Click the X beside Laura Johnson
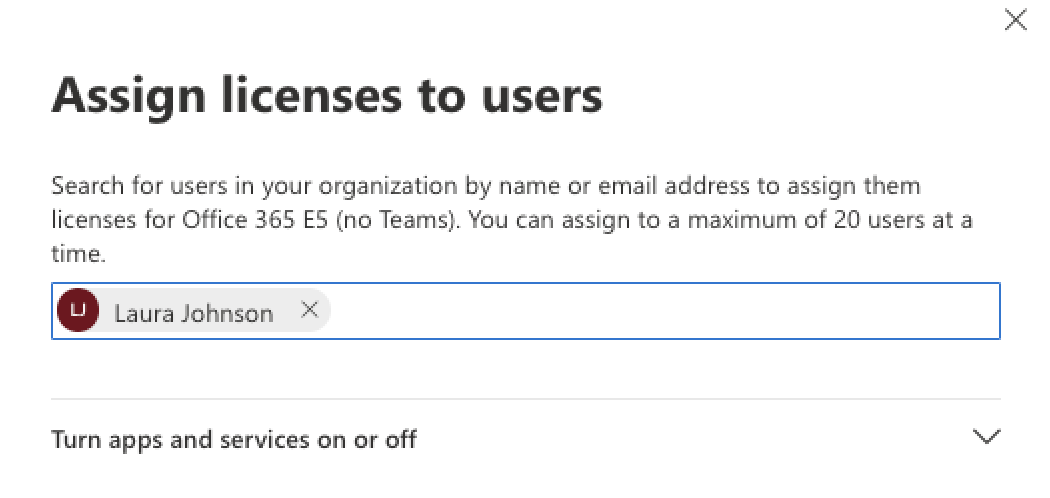Viewport: 1050px width, 498px height. click(x=309, y=310)
